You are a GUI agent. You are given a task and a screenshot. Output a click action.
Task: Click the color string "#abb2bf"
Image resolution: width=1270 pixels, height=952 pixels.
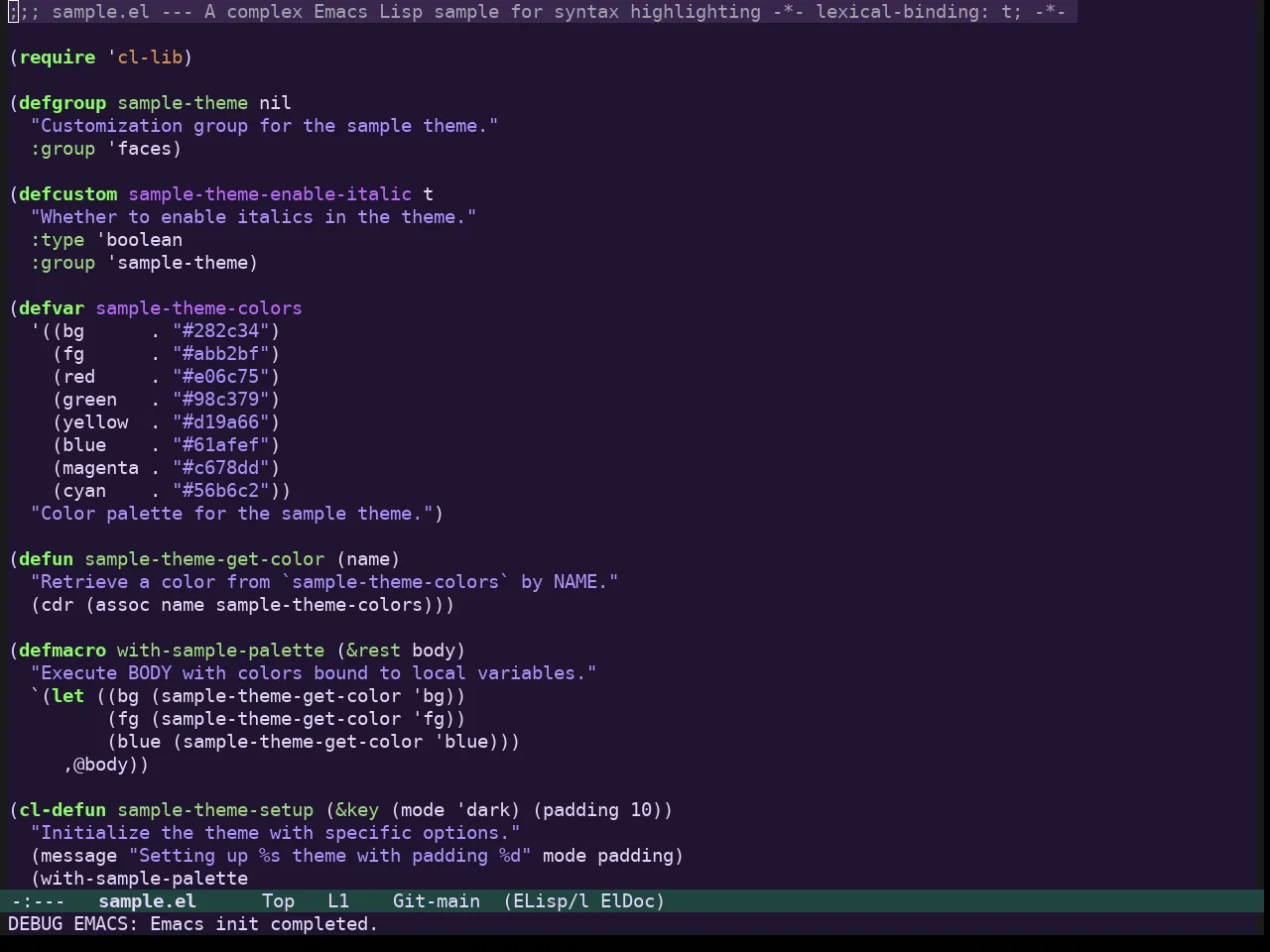pyautogui.click(x=221, y=353)
